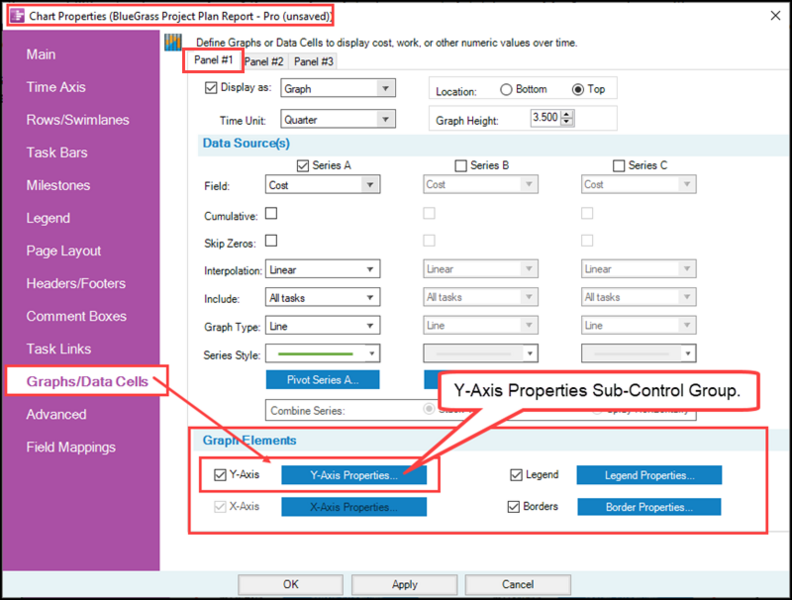792x600 pixels.
Task: Open the Series B Graph Type Line dropdown
Action: (480, 325)
